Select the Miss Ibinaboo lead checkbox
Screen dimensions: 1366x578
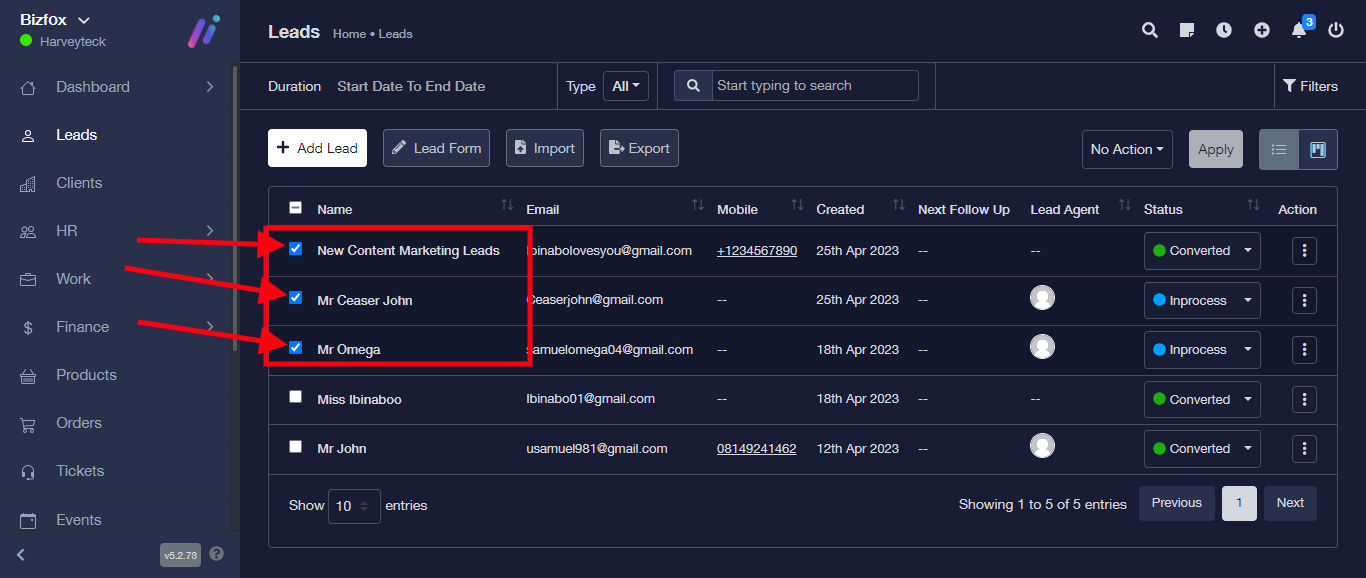pos(295,397)
